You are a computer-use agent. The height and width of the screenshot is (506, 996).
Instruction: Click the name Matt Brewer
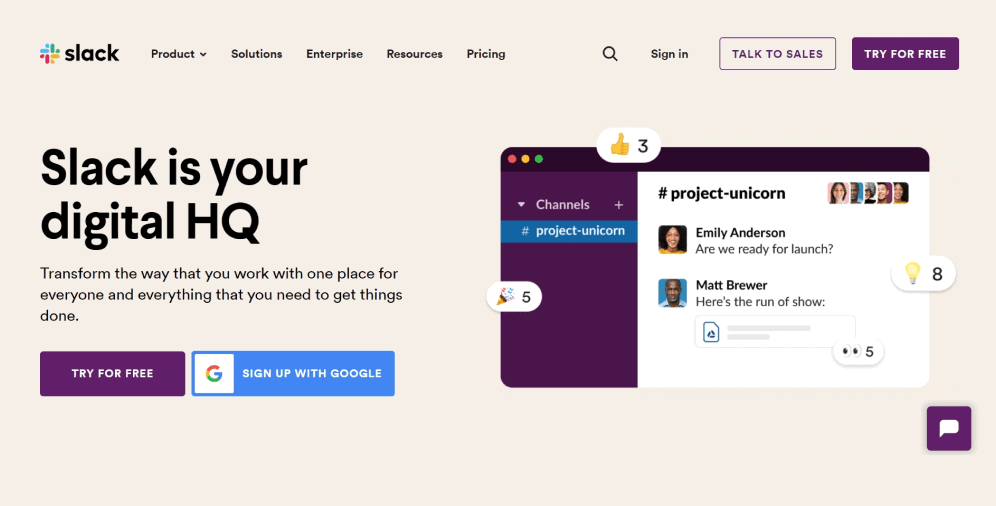click(731, 285)
